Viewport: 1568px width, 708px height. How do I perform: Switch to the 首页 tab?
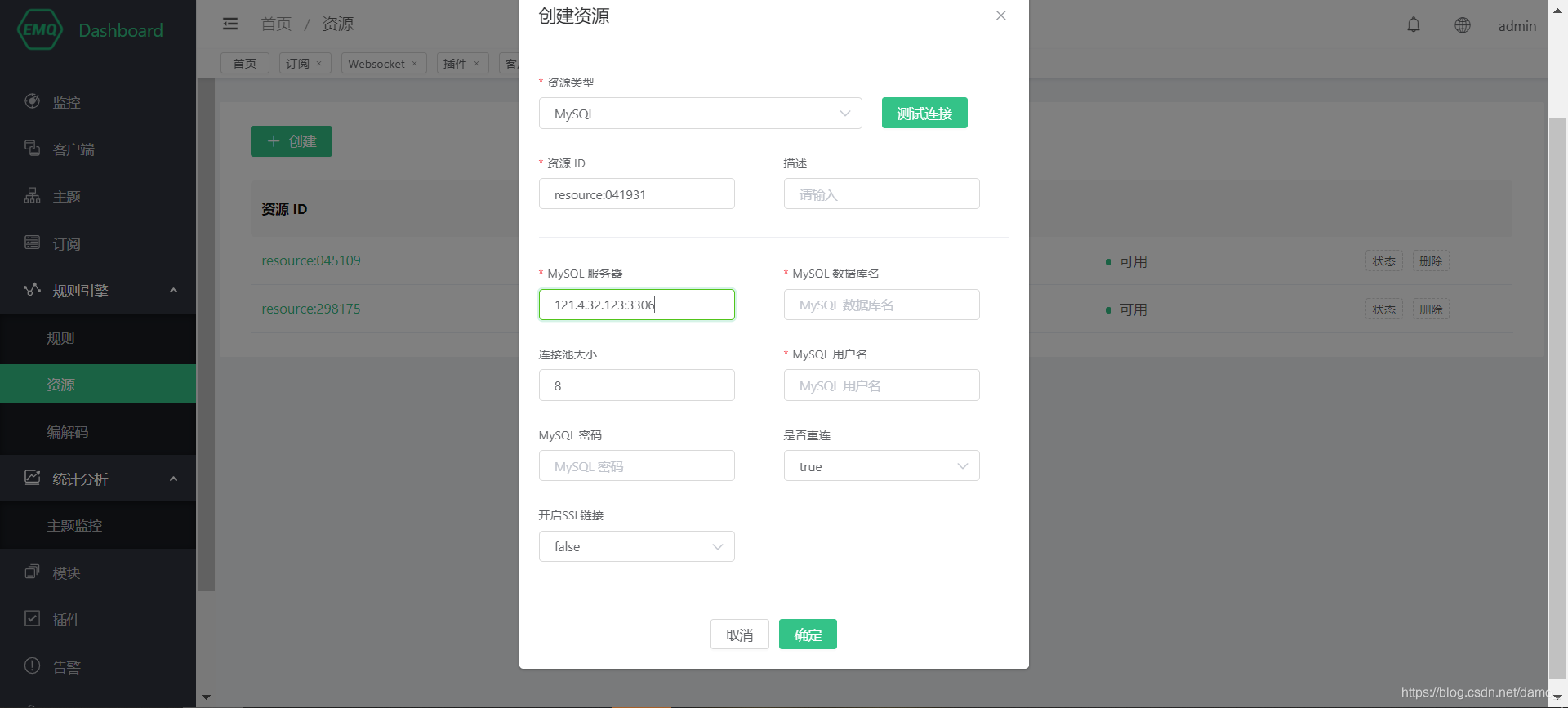point(245,64)
